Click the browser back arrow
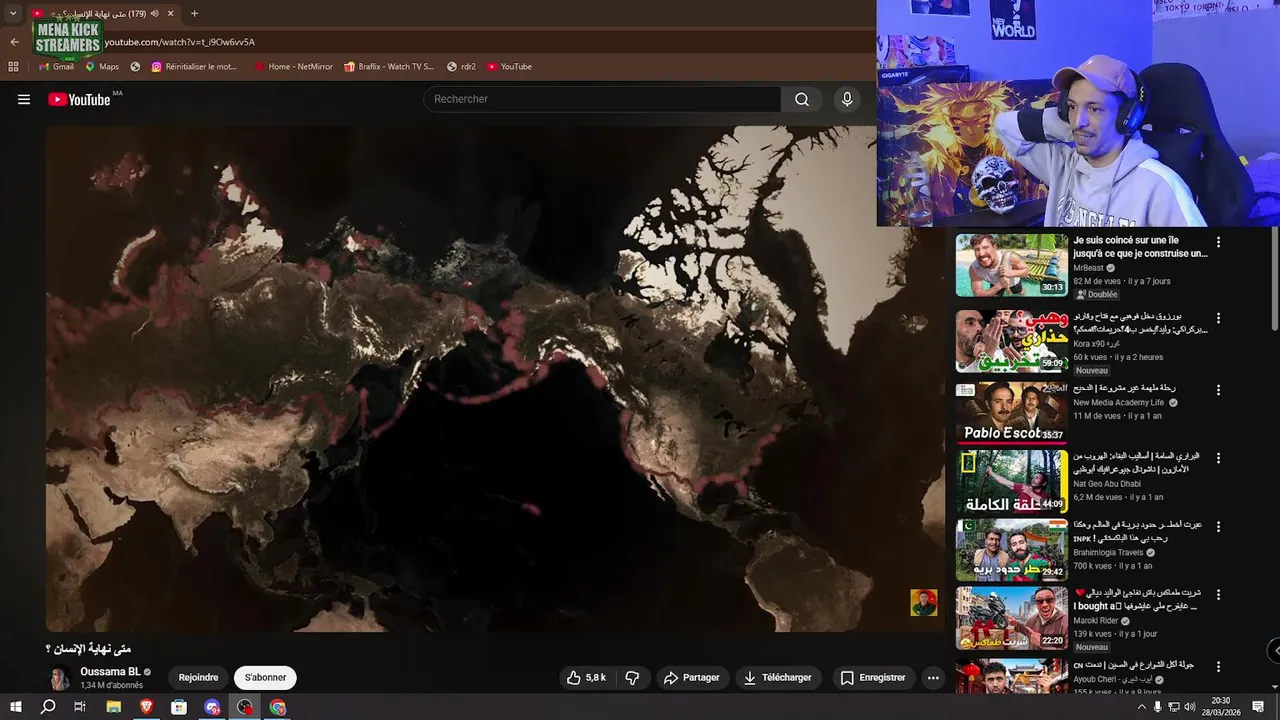The height and width of the screenshot is (720, 1280). (x=14, y=42)
